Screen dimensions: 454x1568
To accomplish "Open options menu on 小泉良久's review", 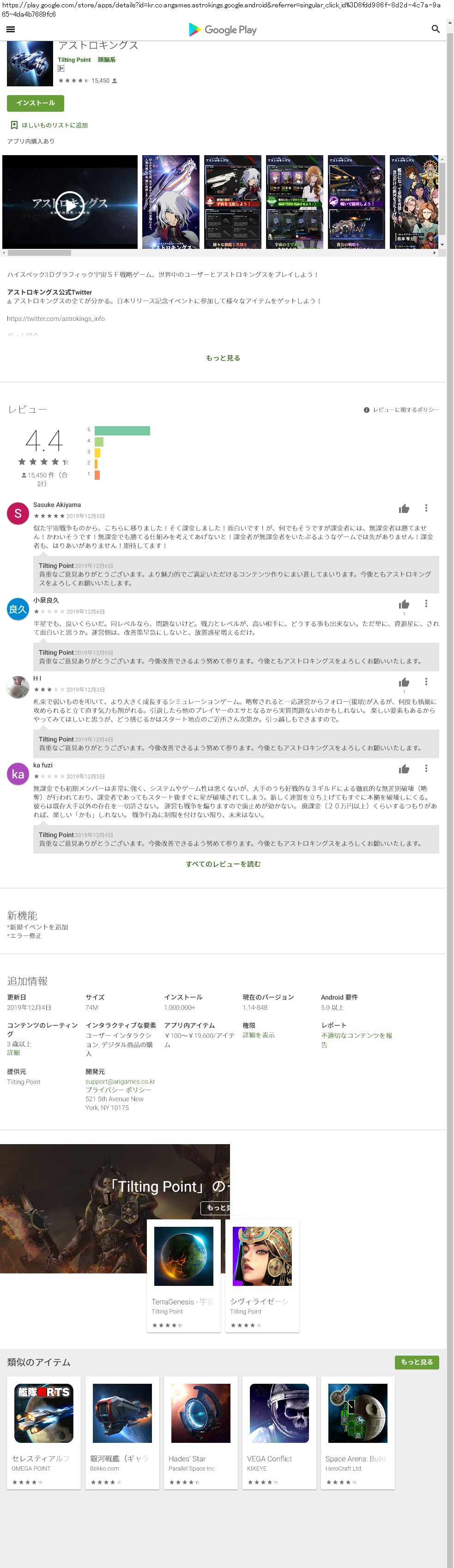I will tap(426, 603).
